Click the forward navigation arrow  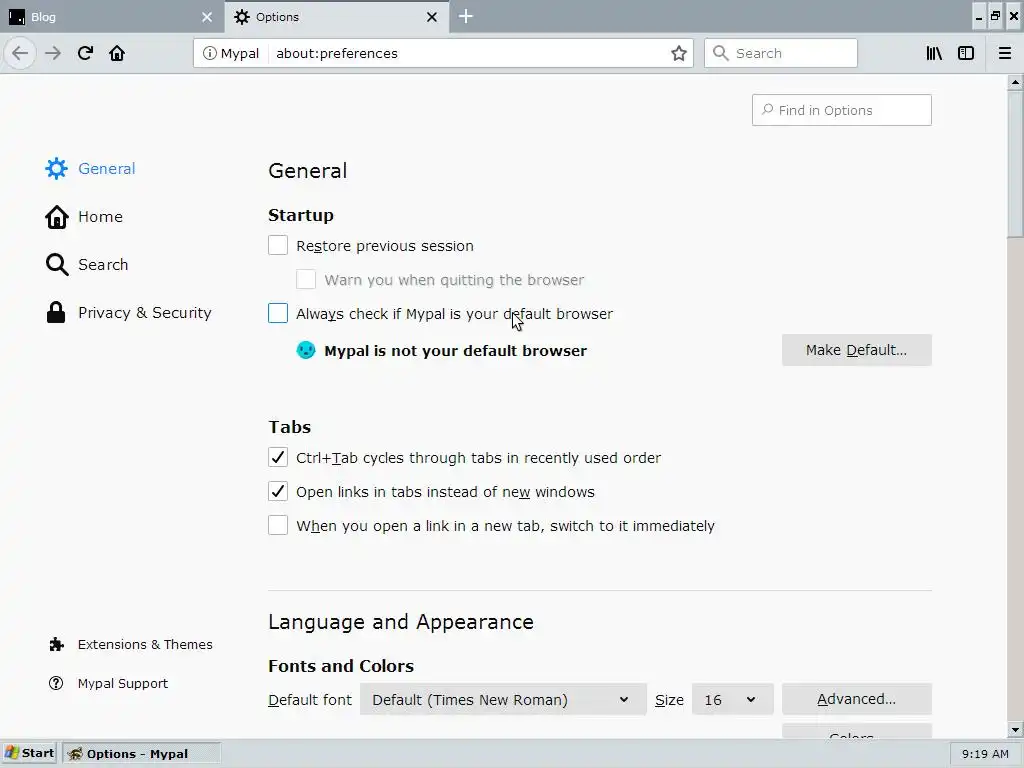[53, 53]
